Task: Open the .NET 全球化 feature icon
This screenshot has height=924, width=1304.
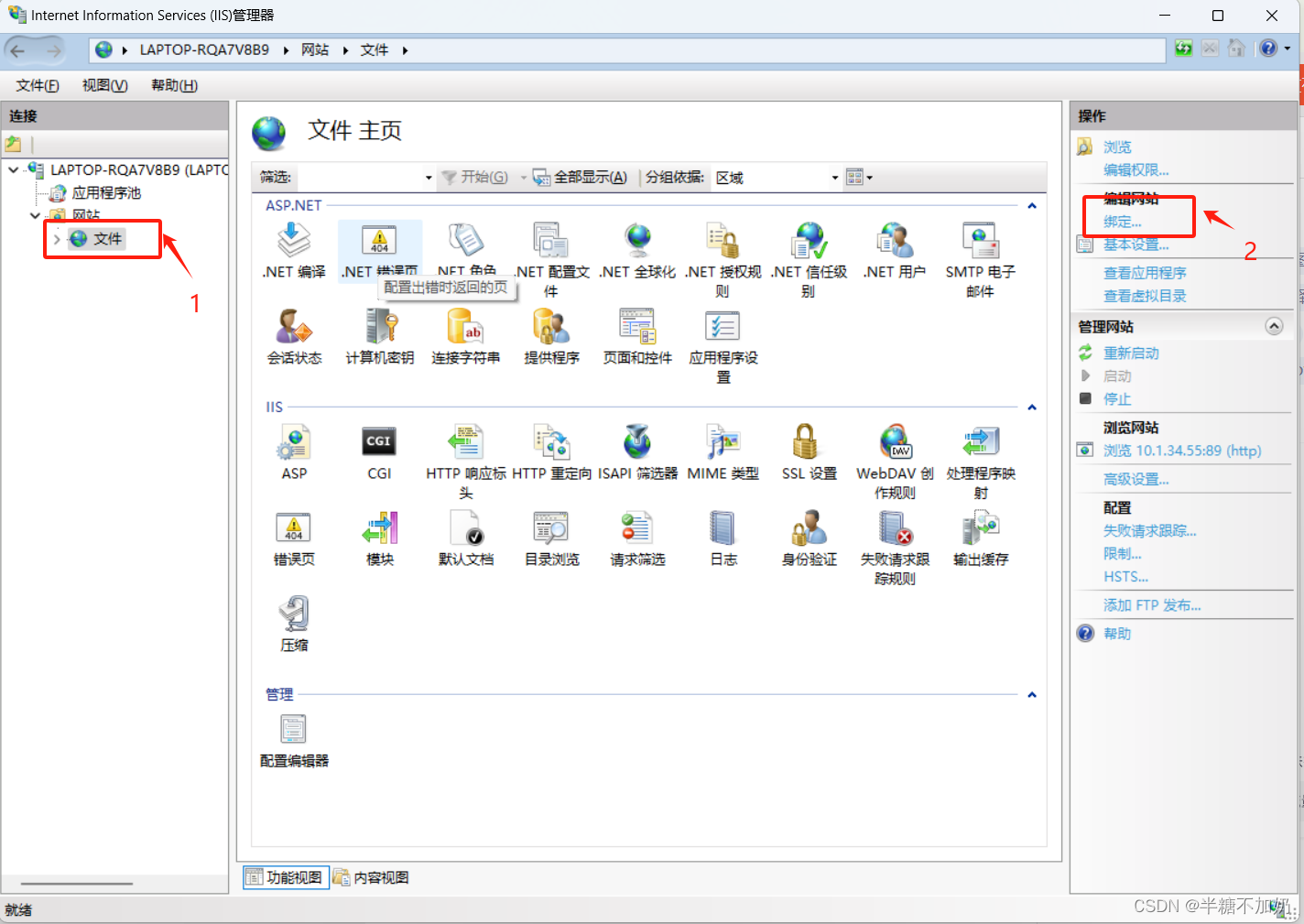Action: pos(637,241)
